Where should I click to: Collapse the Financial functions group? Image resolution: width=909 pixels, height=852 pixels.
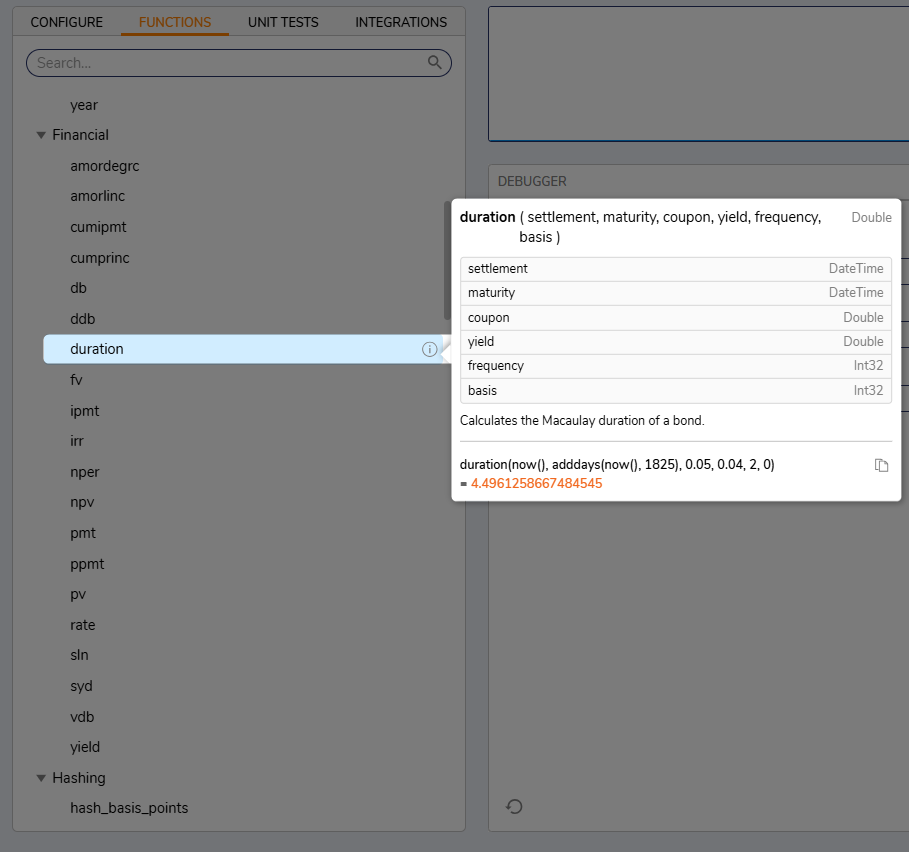[x=41, y=135]
